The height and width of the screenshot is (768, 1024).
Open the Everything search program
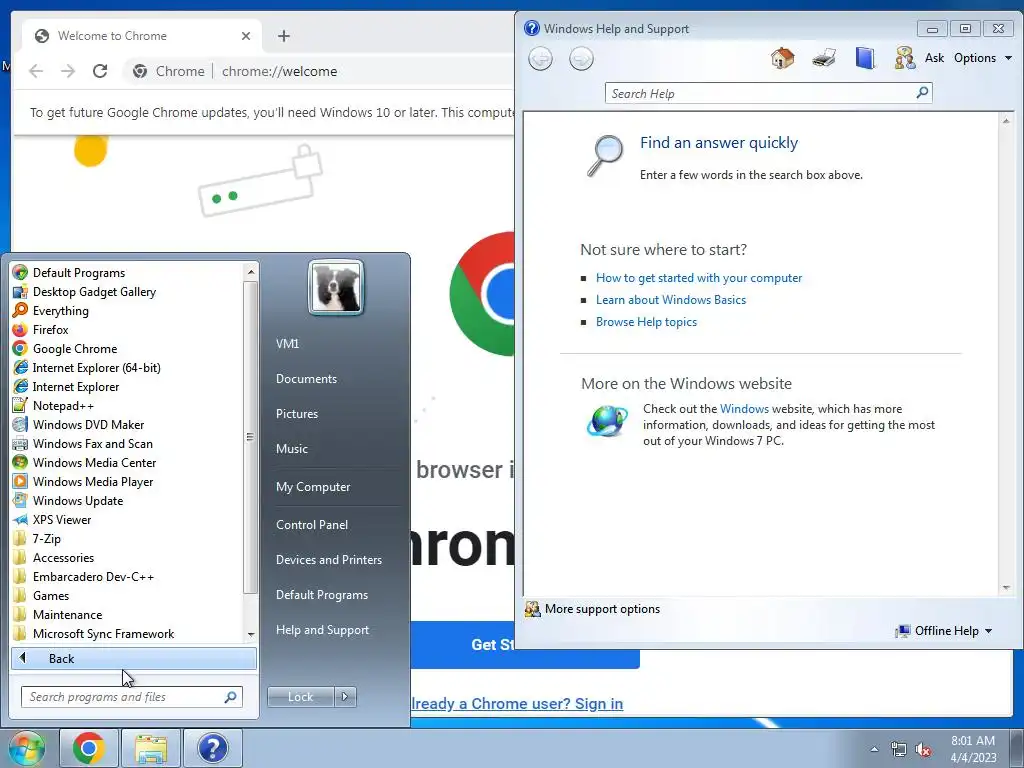[x=60, y=311]
